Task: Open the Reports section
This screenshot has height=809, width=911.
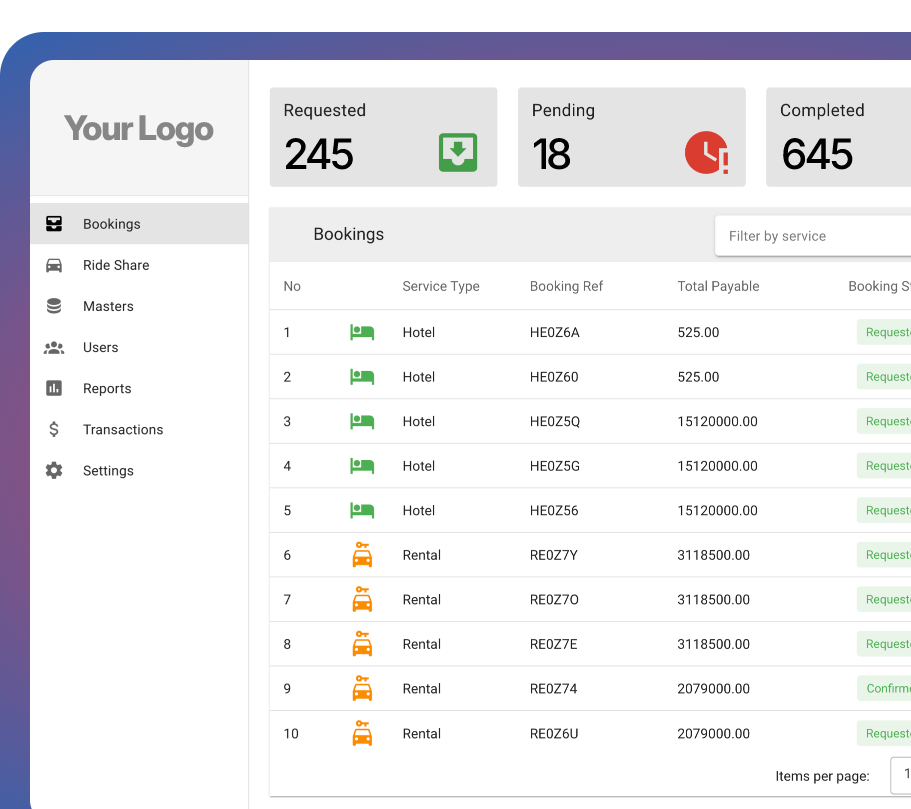Action: 139,388
